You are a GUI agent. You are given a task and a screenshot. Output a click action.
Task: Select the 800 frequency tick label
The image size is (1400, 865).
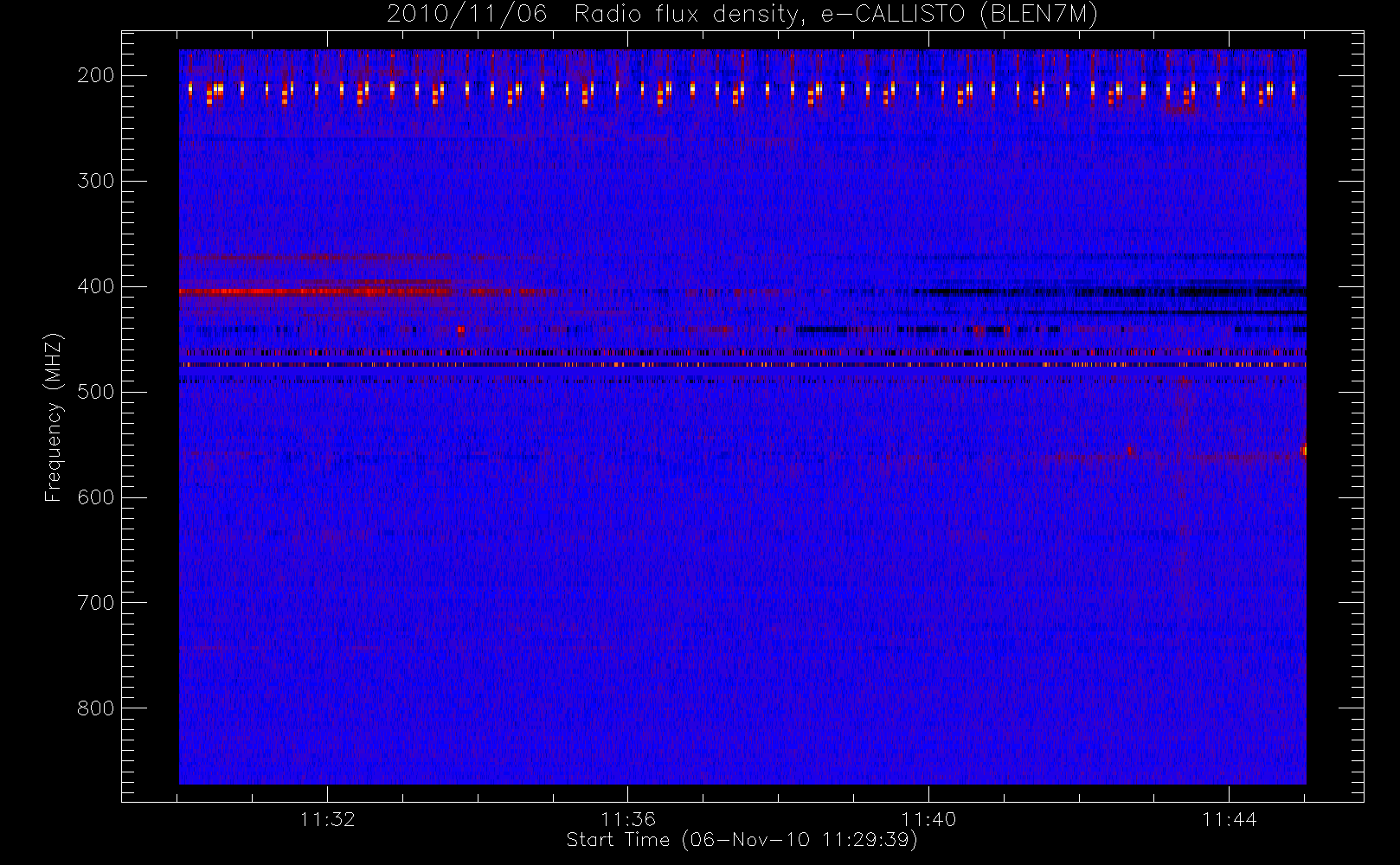tap(96, 708)
